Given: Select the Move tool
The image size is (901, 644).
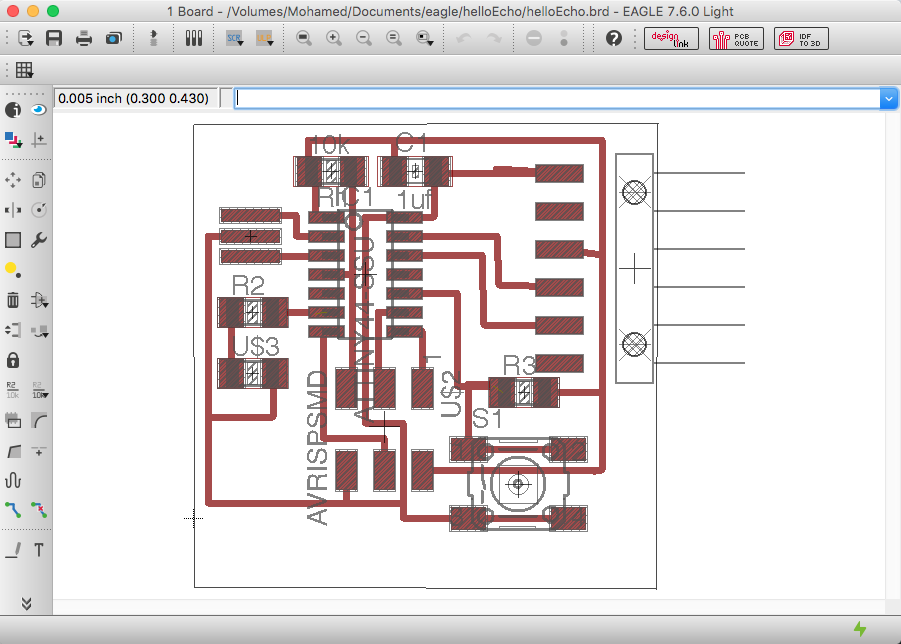Looking at the screenshot, I should 13,180.
